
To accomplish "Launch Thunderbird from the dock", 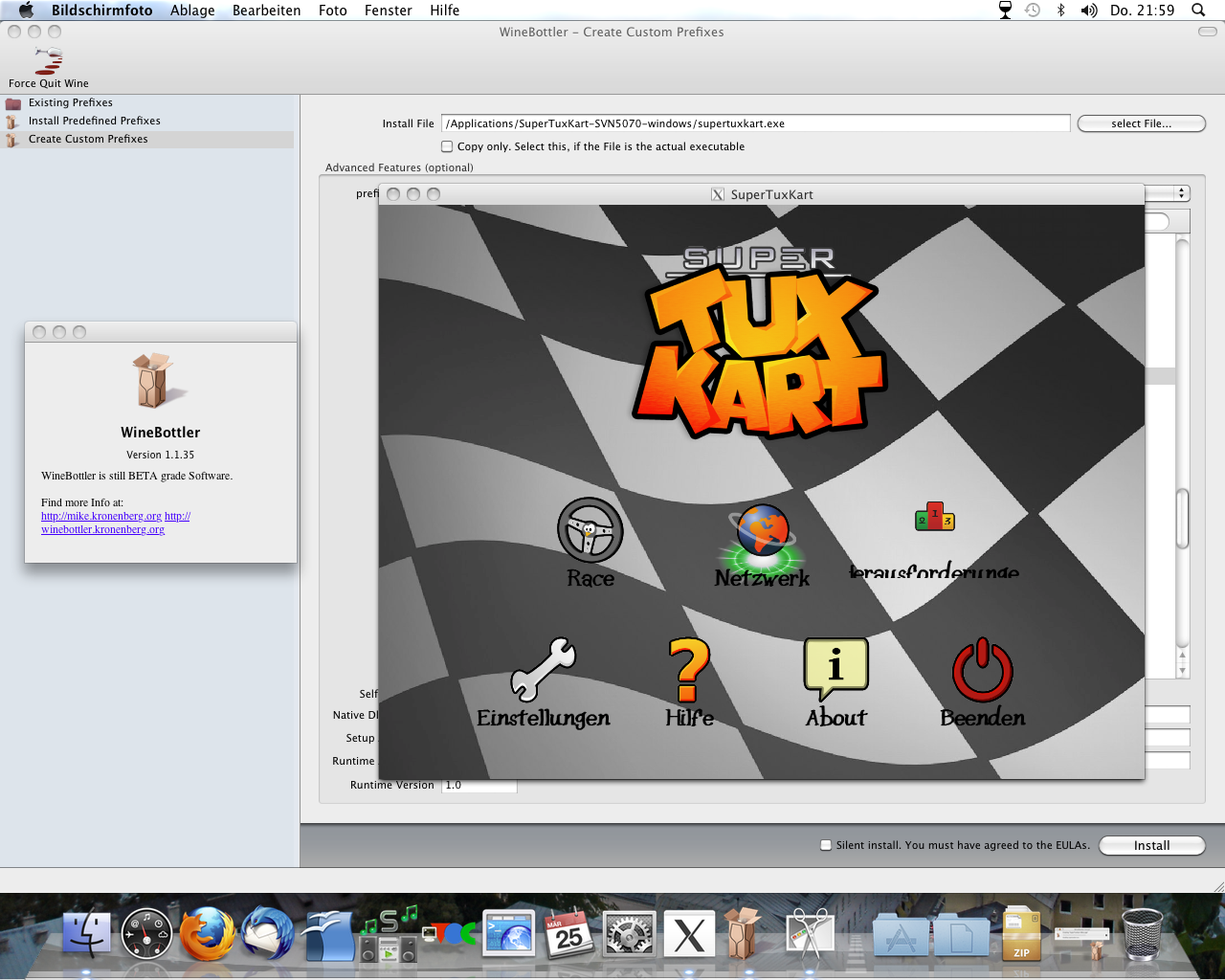I will (268, 934).
